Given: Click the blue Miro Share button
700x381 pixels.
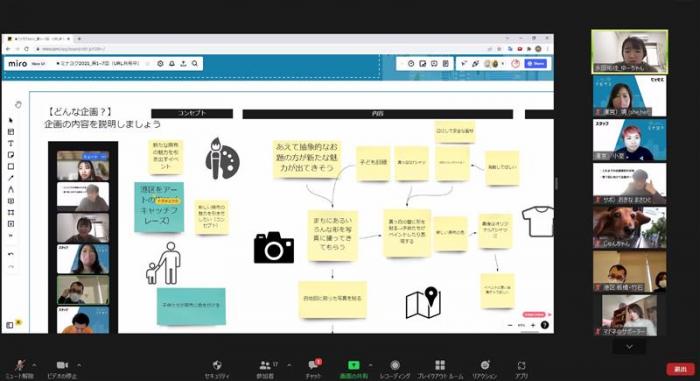Looking at the screenshot, I should pyautogui.click(x=536, y=64).
